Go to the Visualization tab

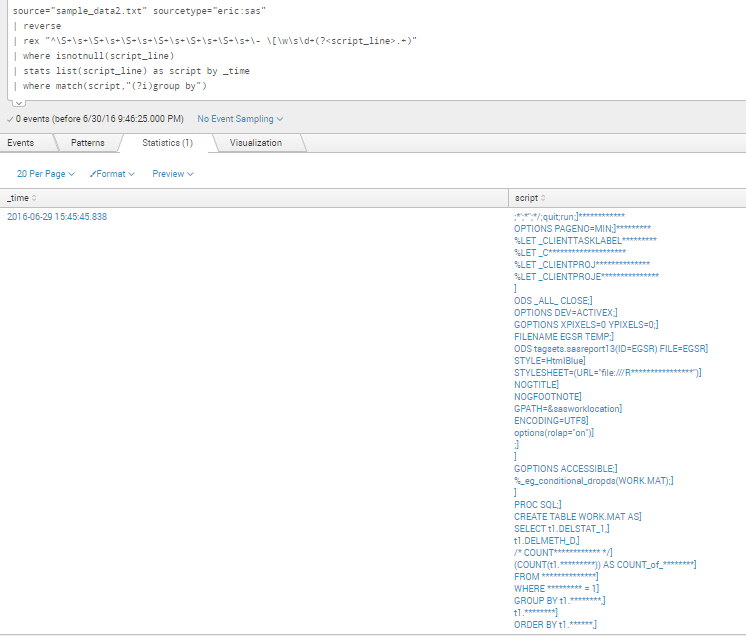(255, 143)
